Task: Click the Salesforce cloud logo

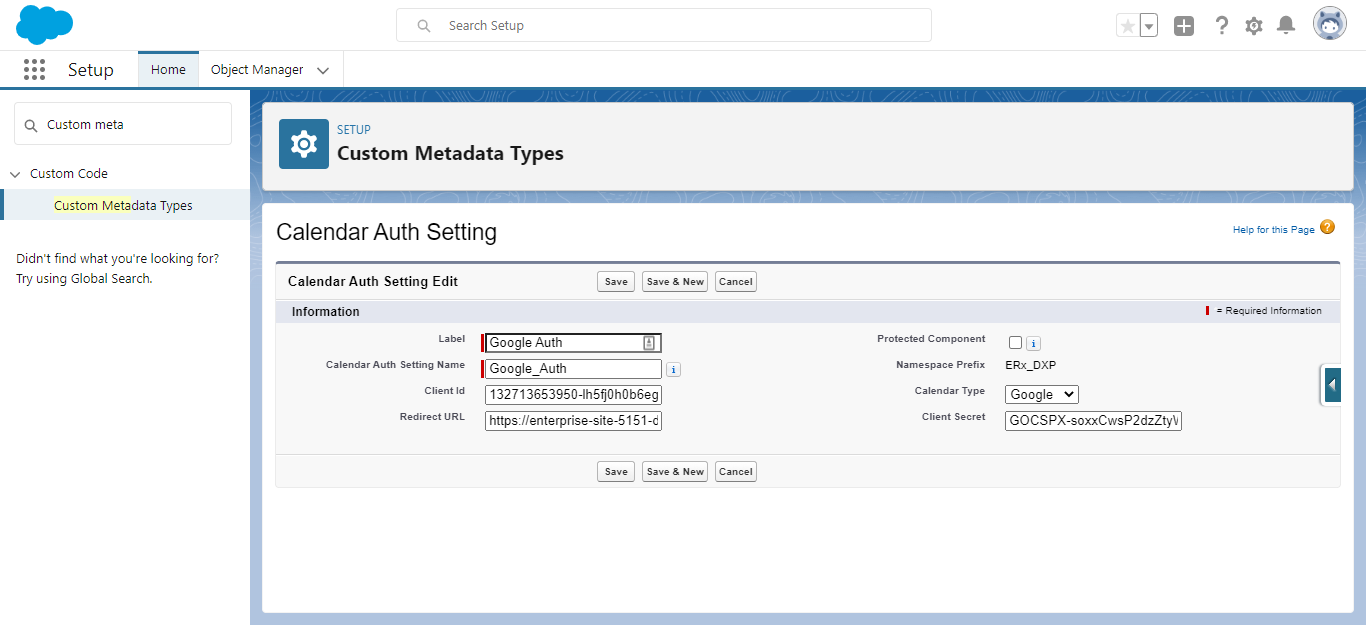Action: point(44,25)
